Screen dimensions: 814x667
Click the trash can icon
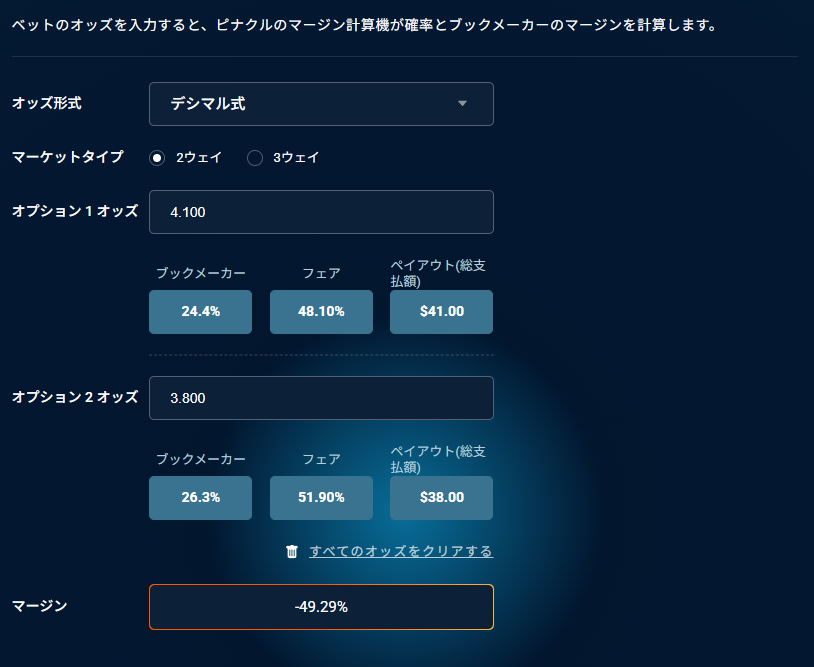(x=292, y=551)
